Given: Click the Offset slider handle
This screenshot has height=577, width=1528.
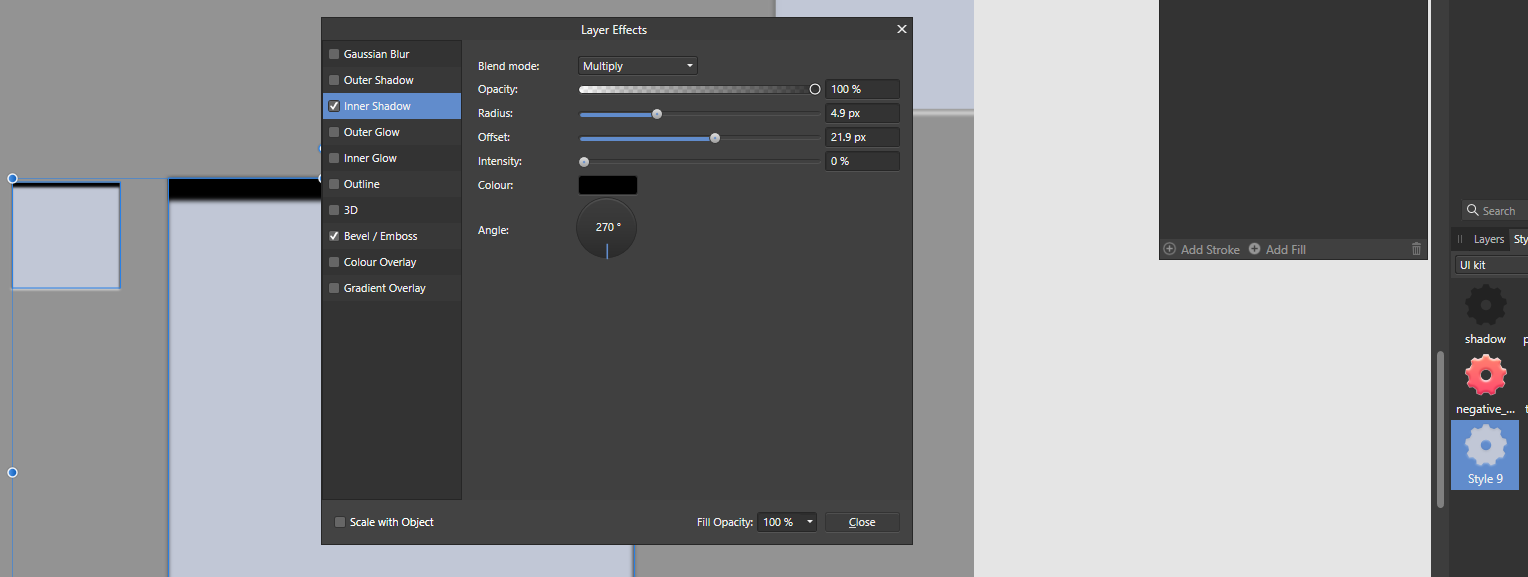Looking at the screenshot, I should coord(715,137).
